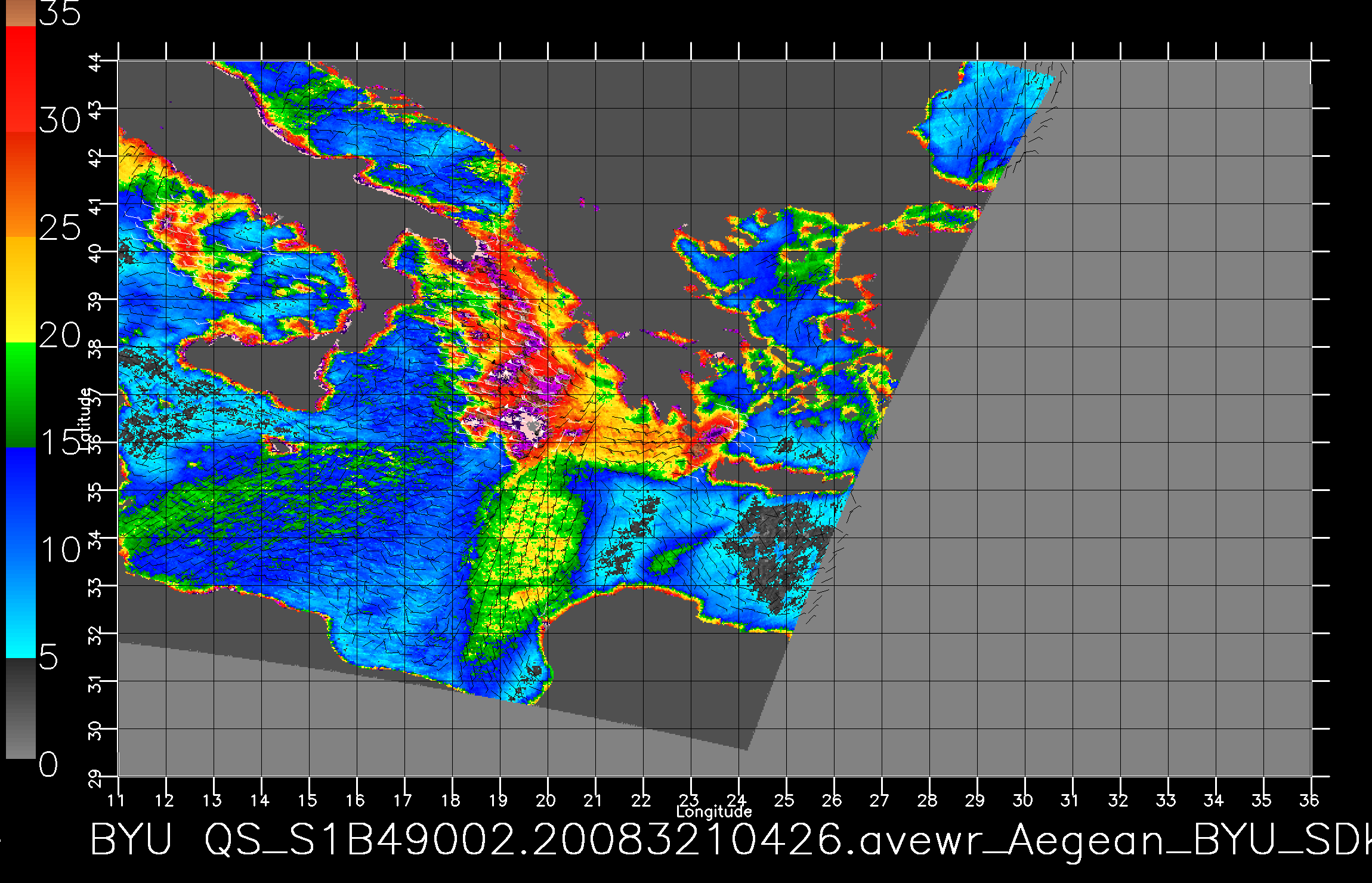Image resolution: width=1372 pixels, height=883 pixels.
Task: Click the '15' color scale label
Action: coord(60,442)
